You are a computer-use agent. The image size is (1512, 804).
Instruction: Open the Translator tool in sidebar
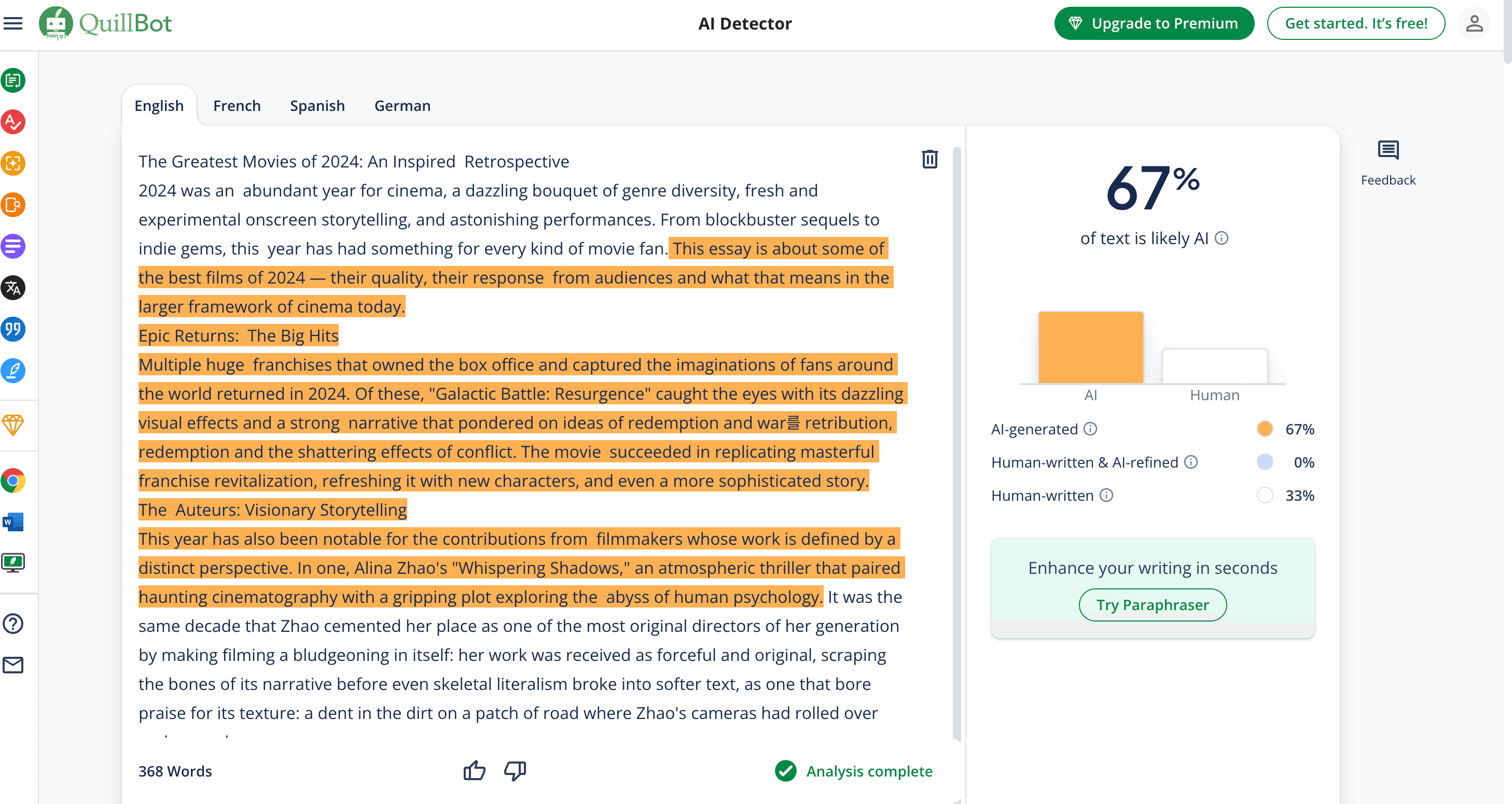click(x=13, y=288)
